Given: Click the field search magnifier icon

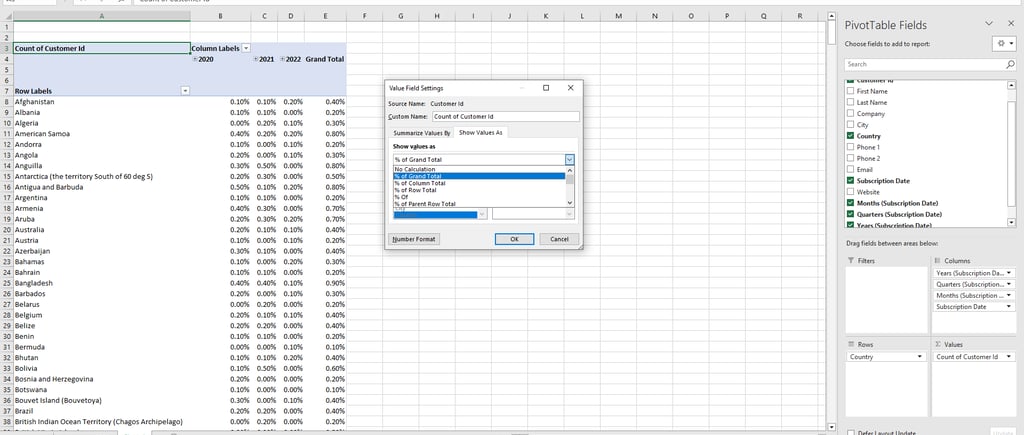Looking at the screenshot, I should click(x=1010, y=64).
